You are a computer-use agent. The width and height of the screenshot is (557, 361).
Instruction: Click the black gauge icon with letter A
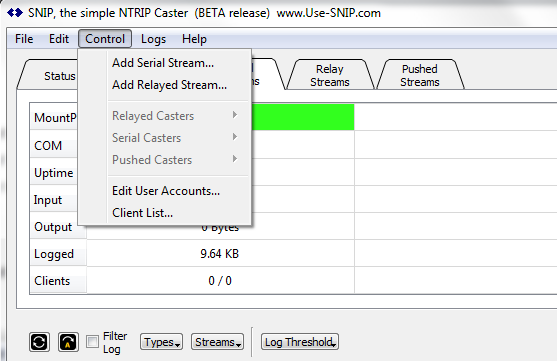click(68, 342)
